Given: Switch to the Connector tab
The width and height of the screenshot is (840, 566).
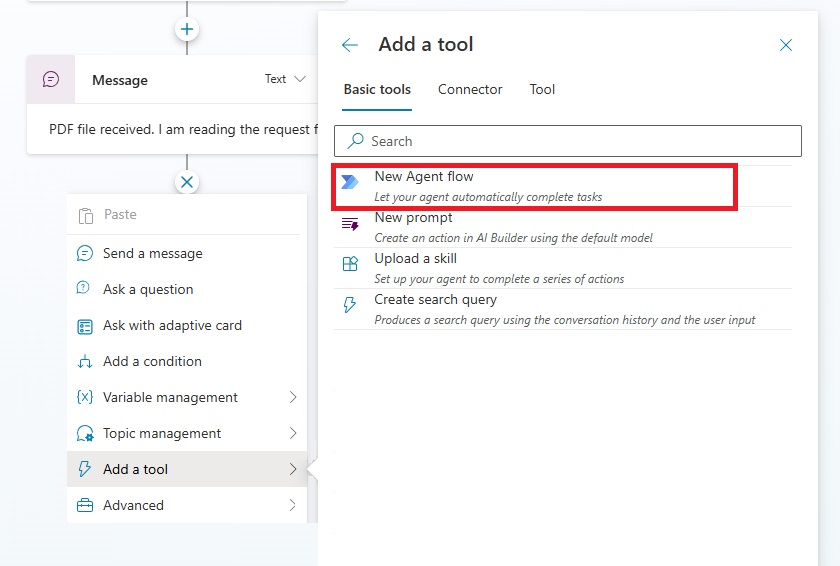Looking at the screenshot, I should [470, 89].
